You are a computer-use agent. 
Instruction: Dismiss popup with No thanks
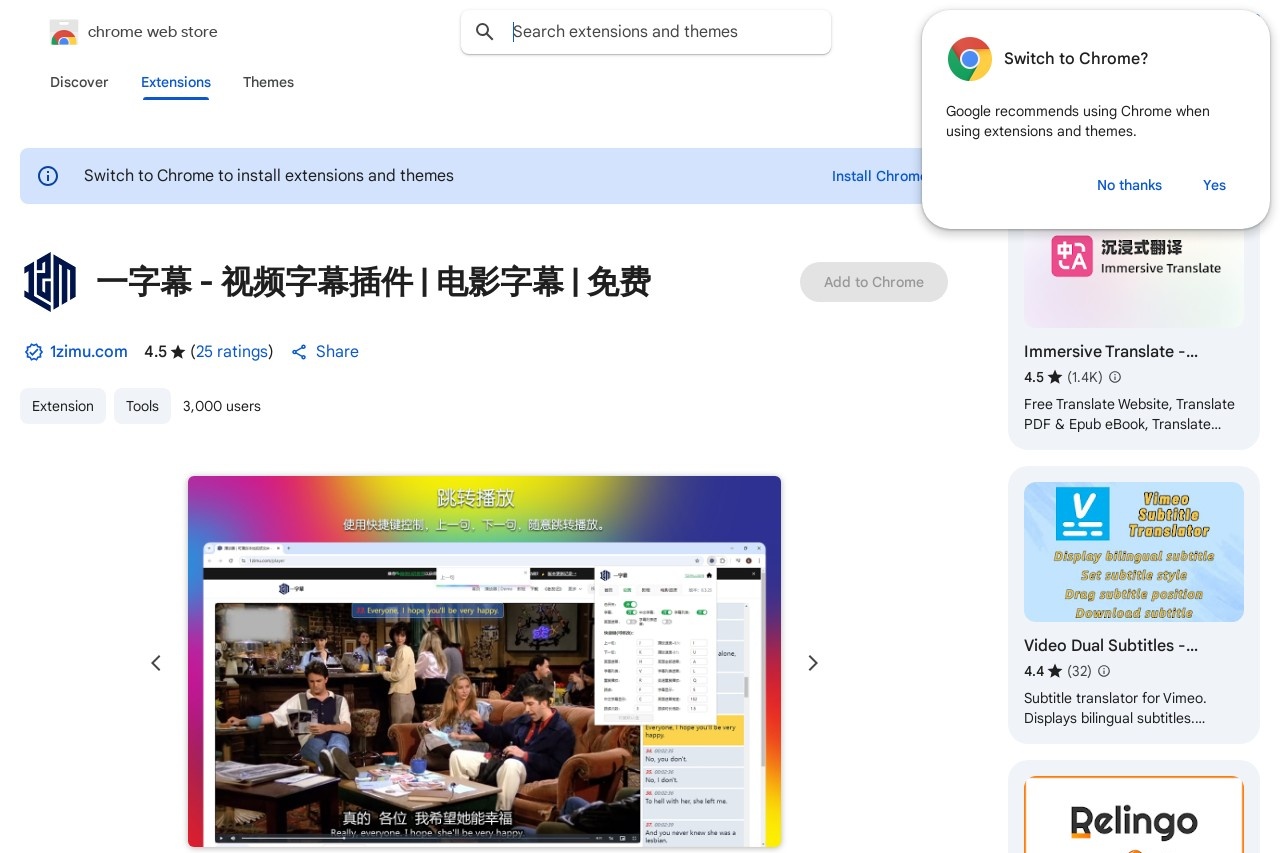(1129, 185)
